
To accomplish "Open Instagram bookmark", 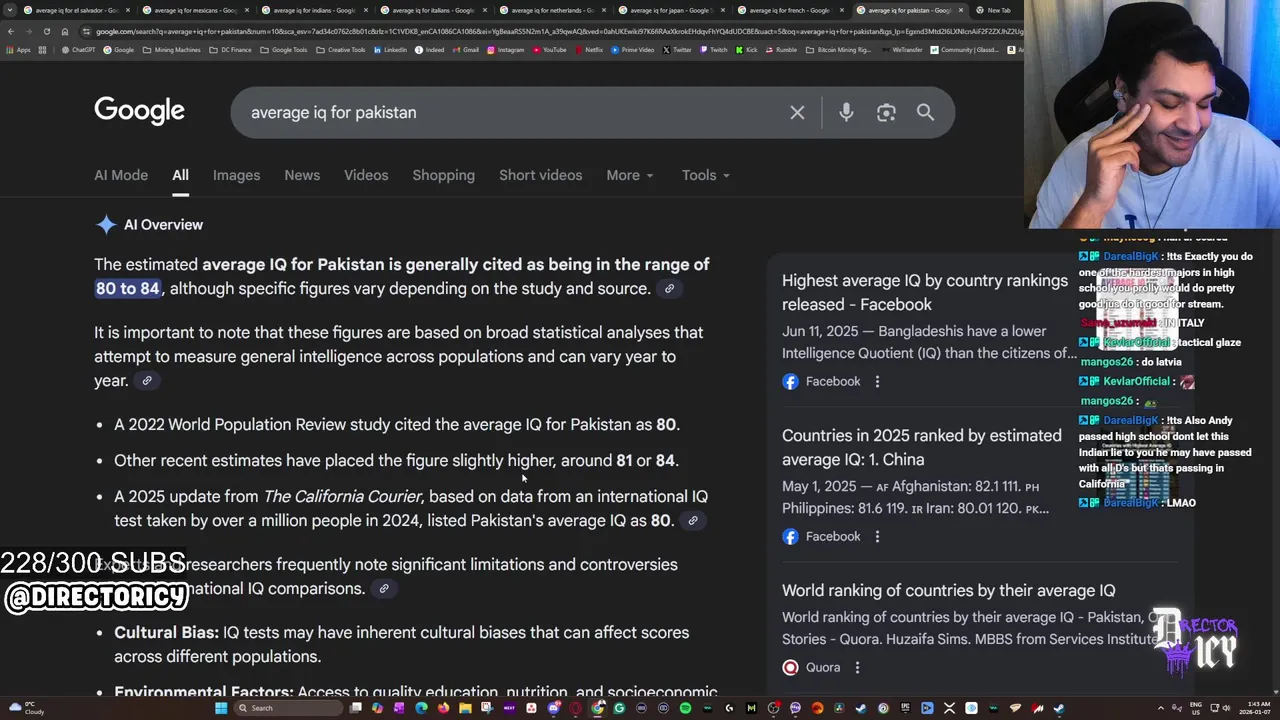I will pyautogui.click(x=506, y=50).
